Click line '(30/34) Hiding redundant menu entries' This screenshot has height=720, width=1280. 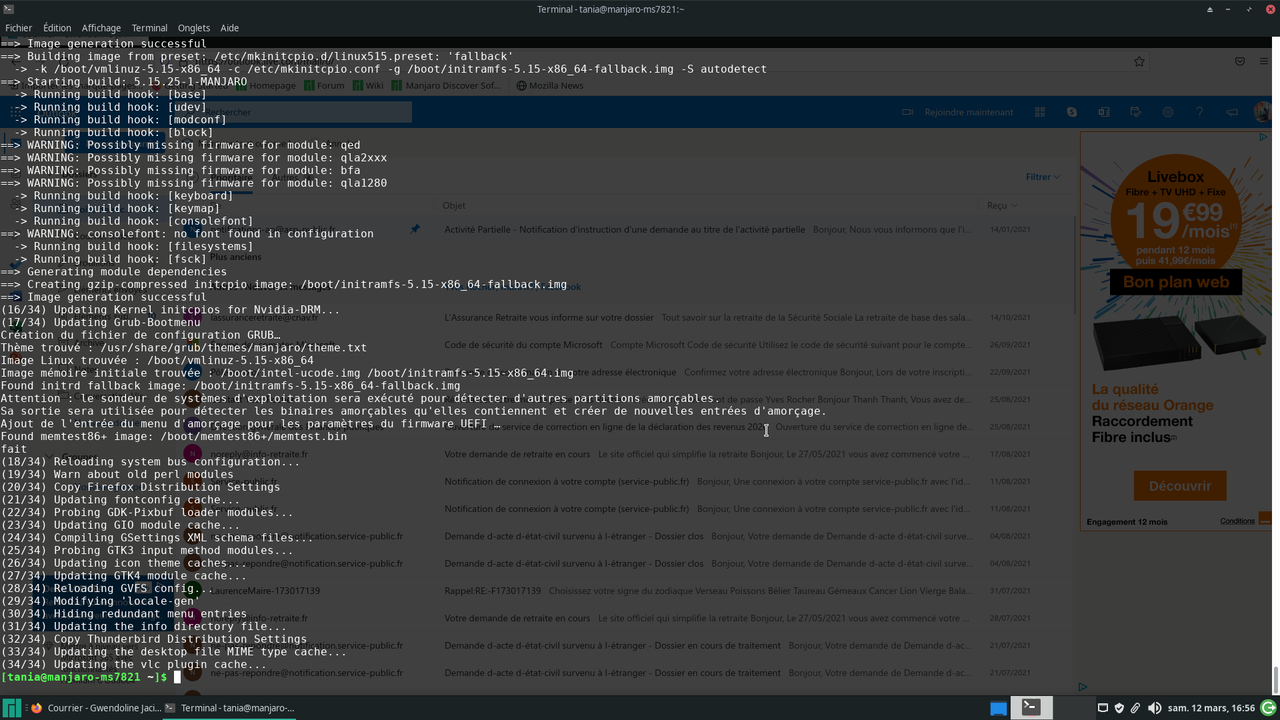pyautogui.click(x=124, y=614)
